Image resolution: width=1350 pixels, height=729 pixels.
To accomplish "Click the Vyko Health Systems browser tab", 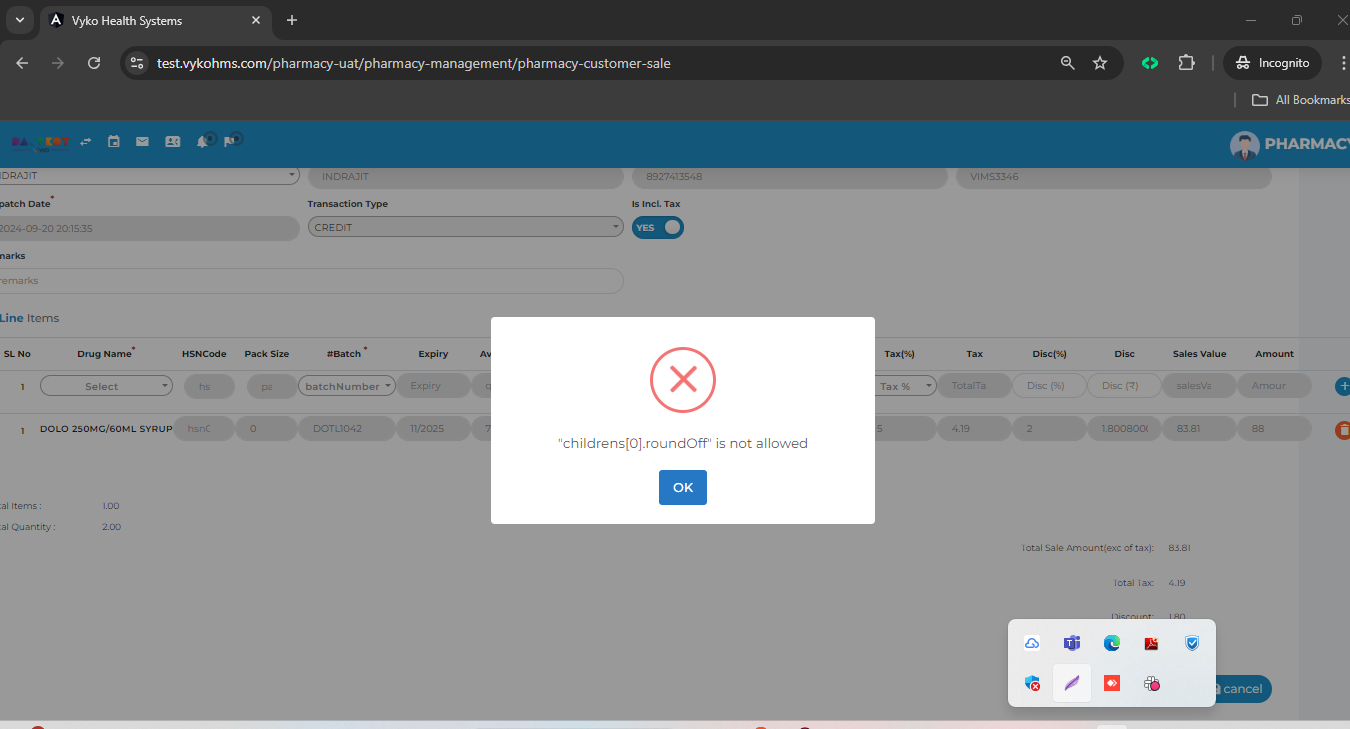I will point(150,20).
